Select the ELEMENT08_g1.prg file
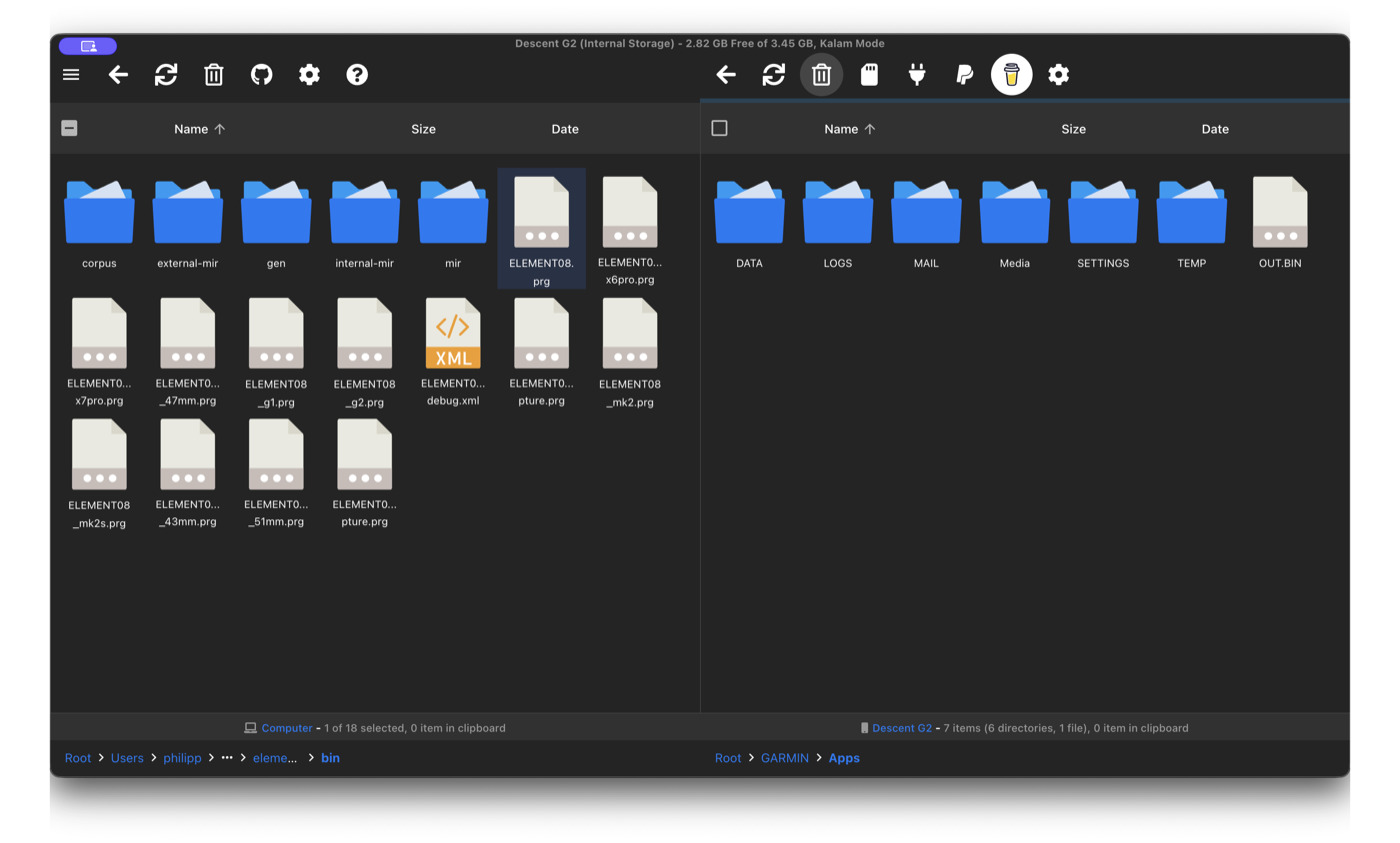1400x843 pixels. pyautogui.click(x=276, y=351)
